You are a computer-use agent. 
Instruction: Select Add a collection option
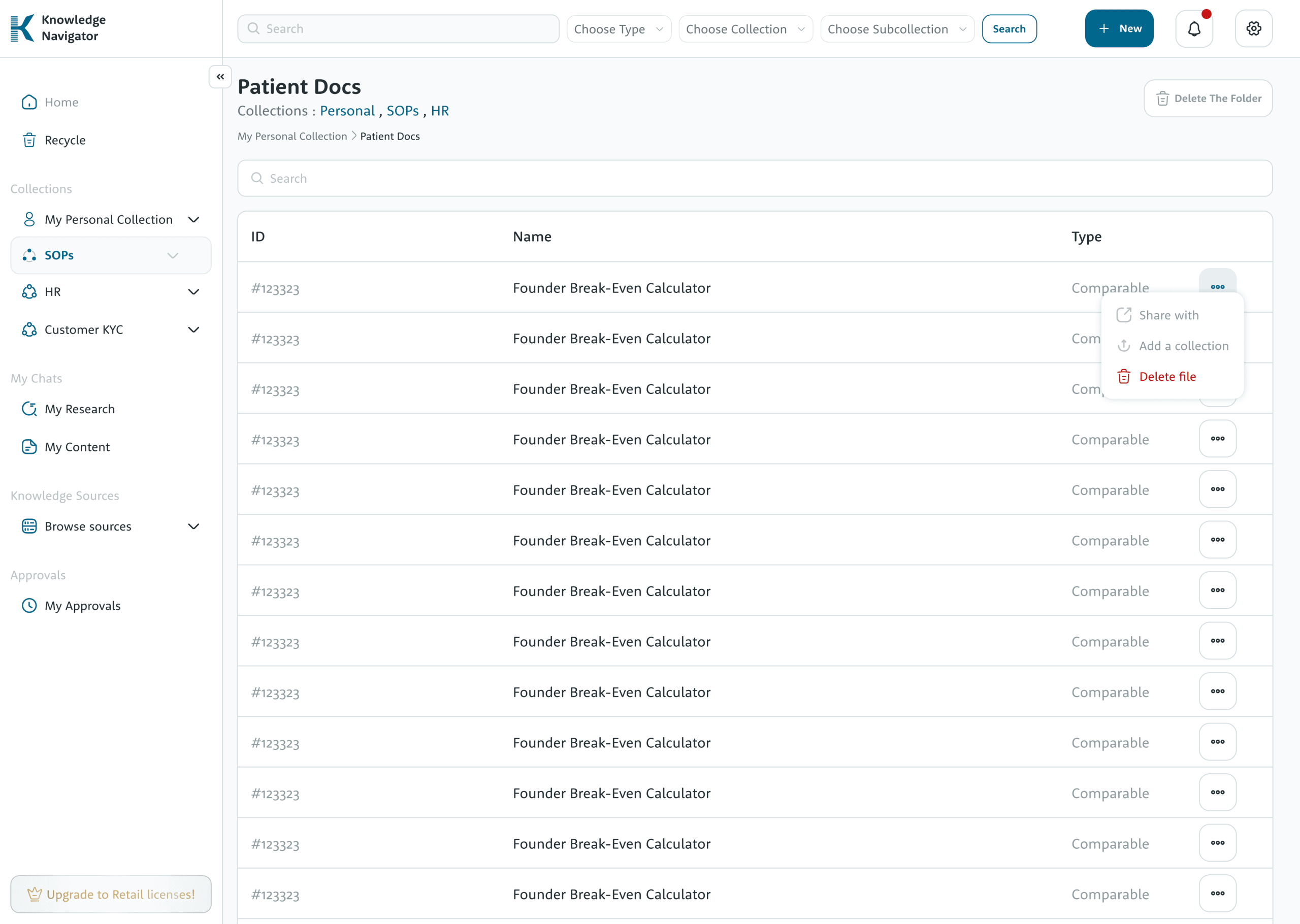[x=1183, y=346]
